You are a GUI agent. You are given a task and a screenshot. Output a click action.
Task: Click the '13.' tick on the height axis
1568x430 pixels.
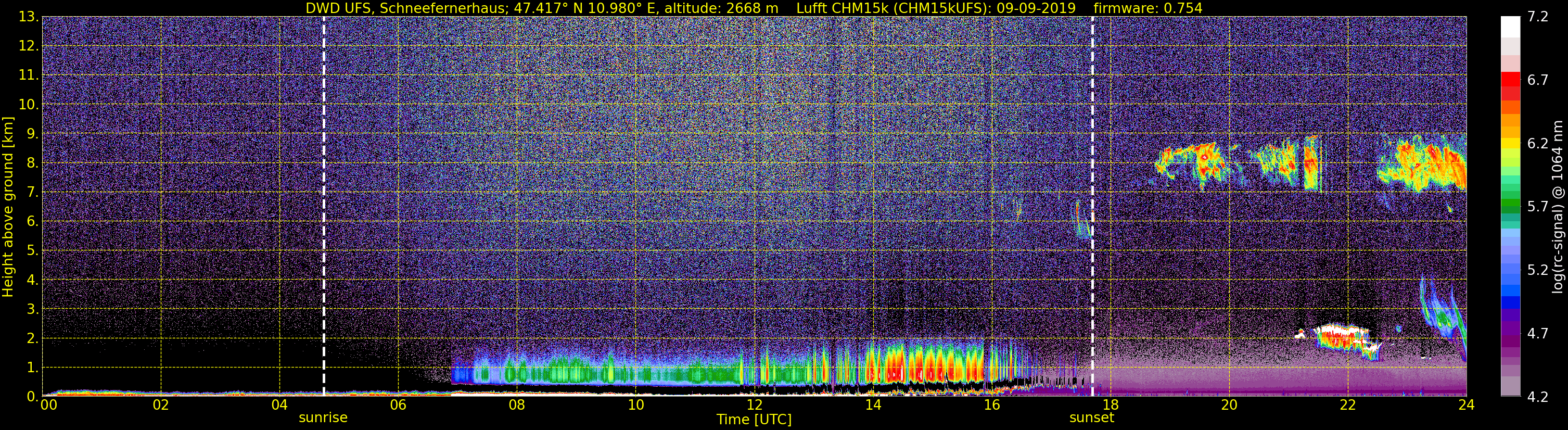(29, 17)
